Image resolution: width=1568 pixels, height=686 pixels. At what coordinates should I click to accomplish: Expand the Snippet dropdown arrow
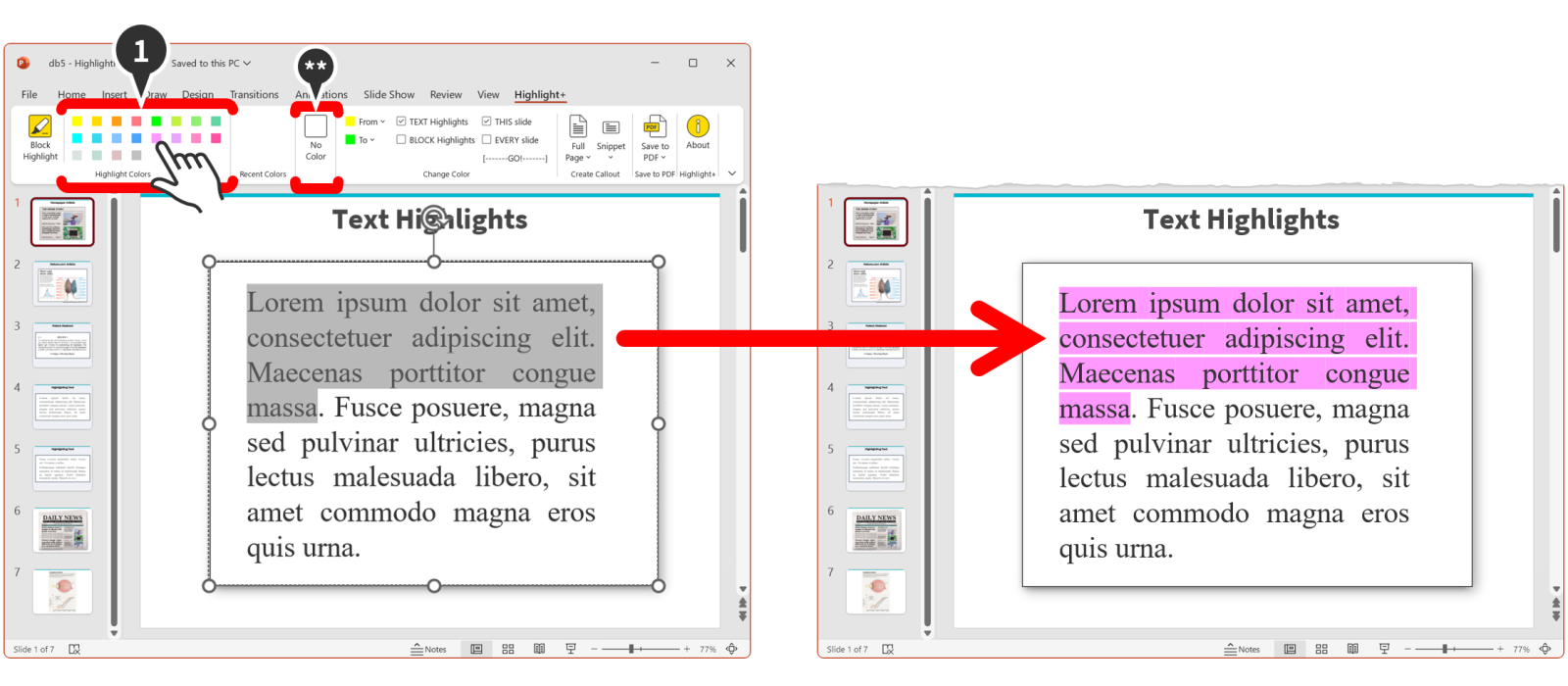click(x=611, y=158)
